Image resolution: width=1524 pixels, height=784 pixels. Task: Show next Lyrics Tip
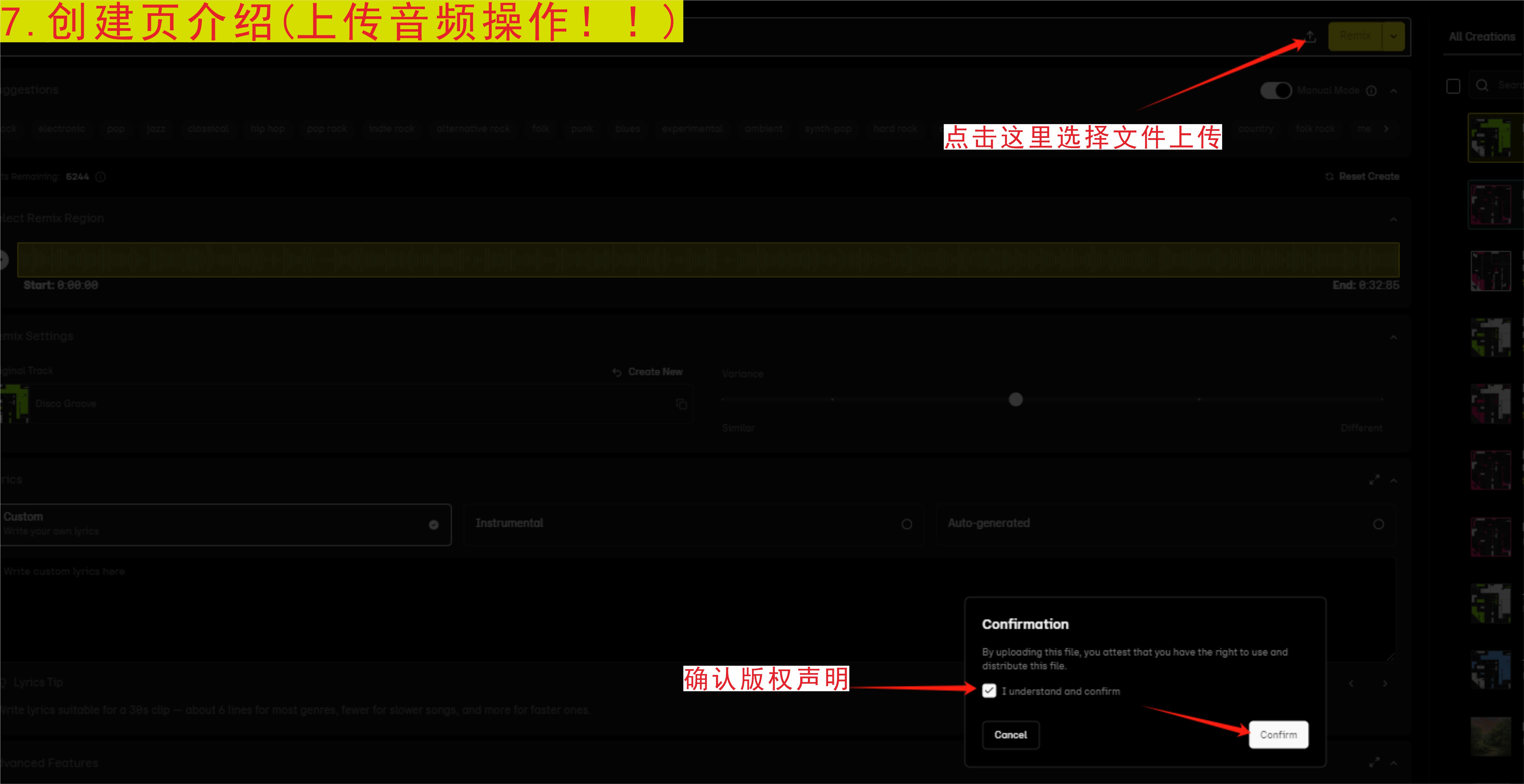pos(1385,684)
